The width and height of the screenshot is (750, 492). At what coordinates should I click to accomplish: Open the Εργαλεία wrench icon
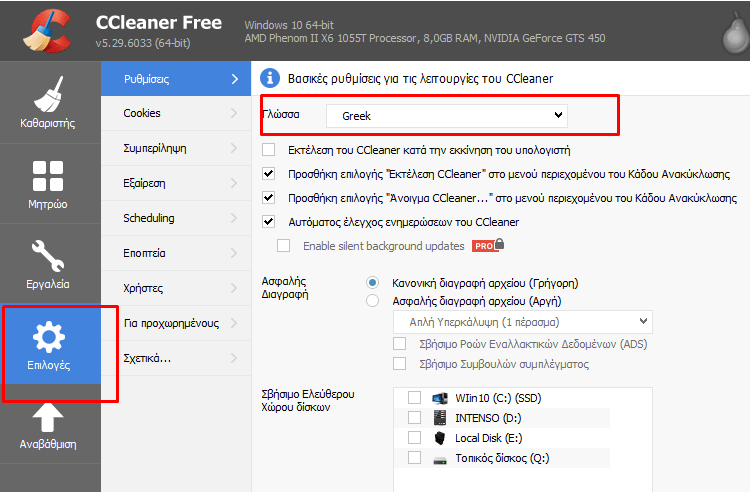tap(48, 256)
